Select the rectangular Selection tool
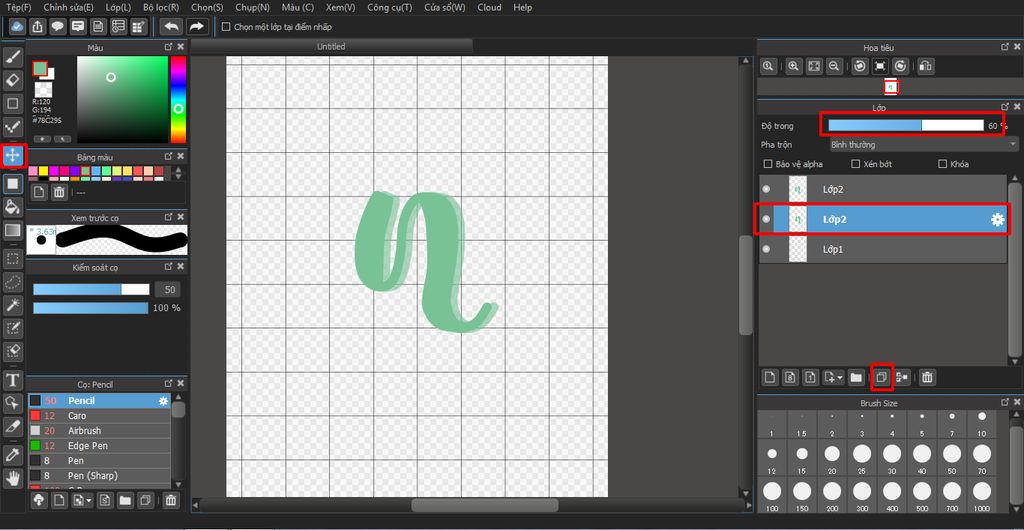Image resolution: width=1024 pixels, height=530 pixels. 12,259
